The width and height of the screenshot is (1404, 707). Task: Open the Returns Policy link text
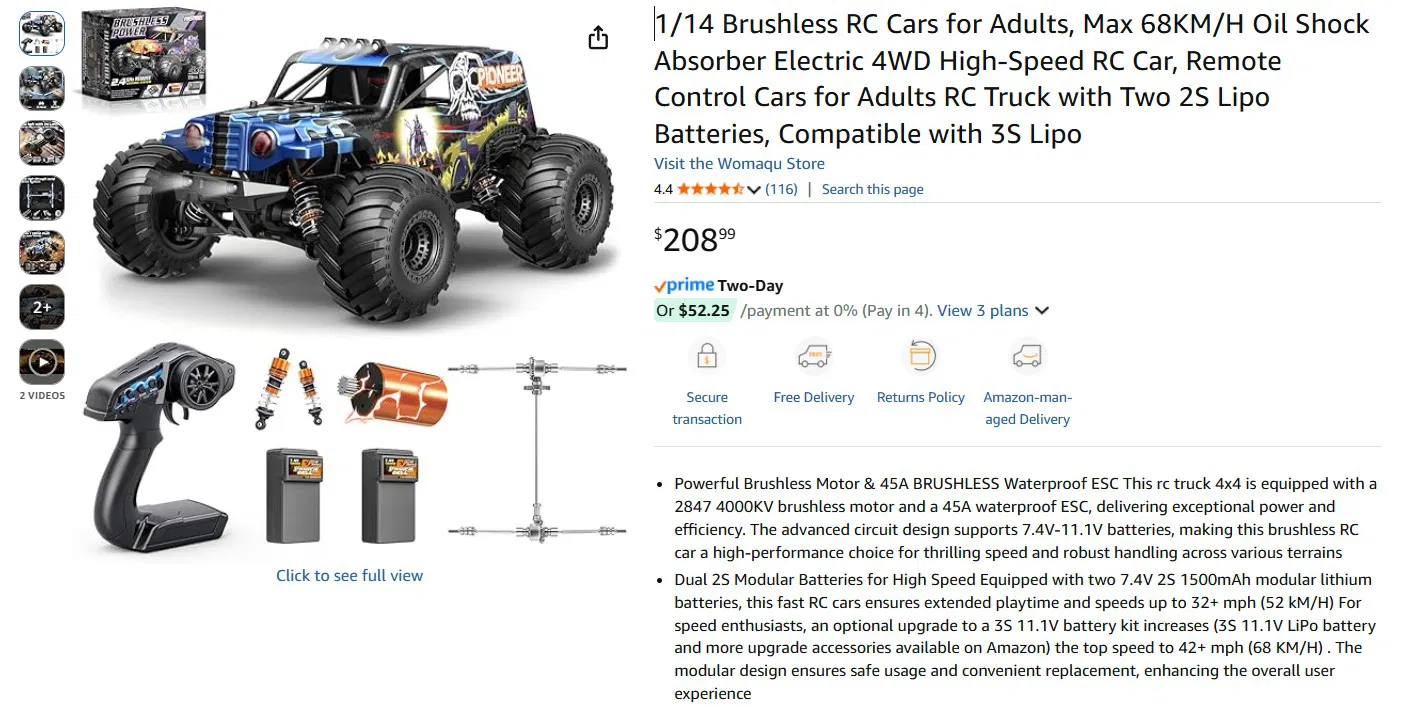coord(920,398)
